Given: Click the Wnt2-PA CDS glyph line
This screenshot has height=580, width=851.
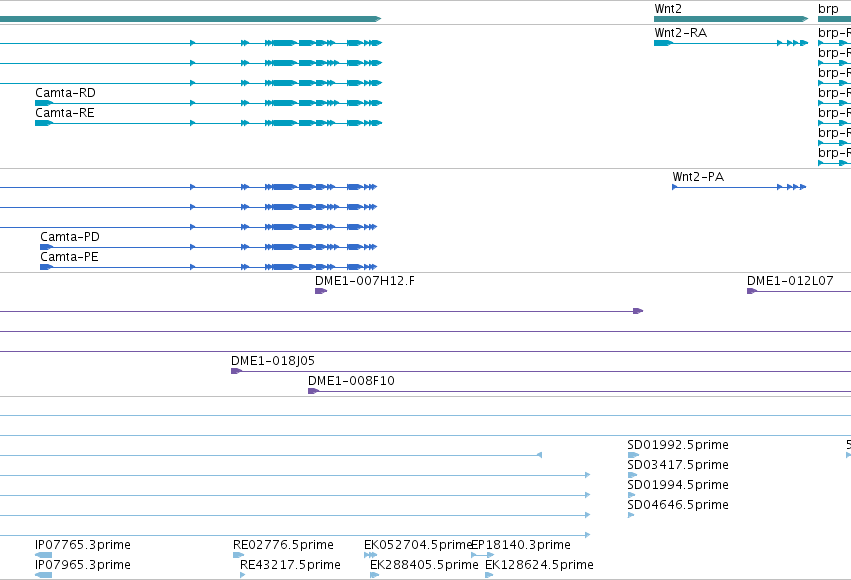Looking at the screenshot, I should [x=739, y=187].
